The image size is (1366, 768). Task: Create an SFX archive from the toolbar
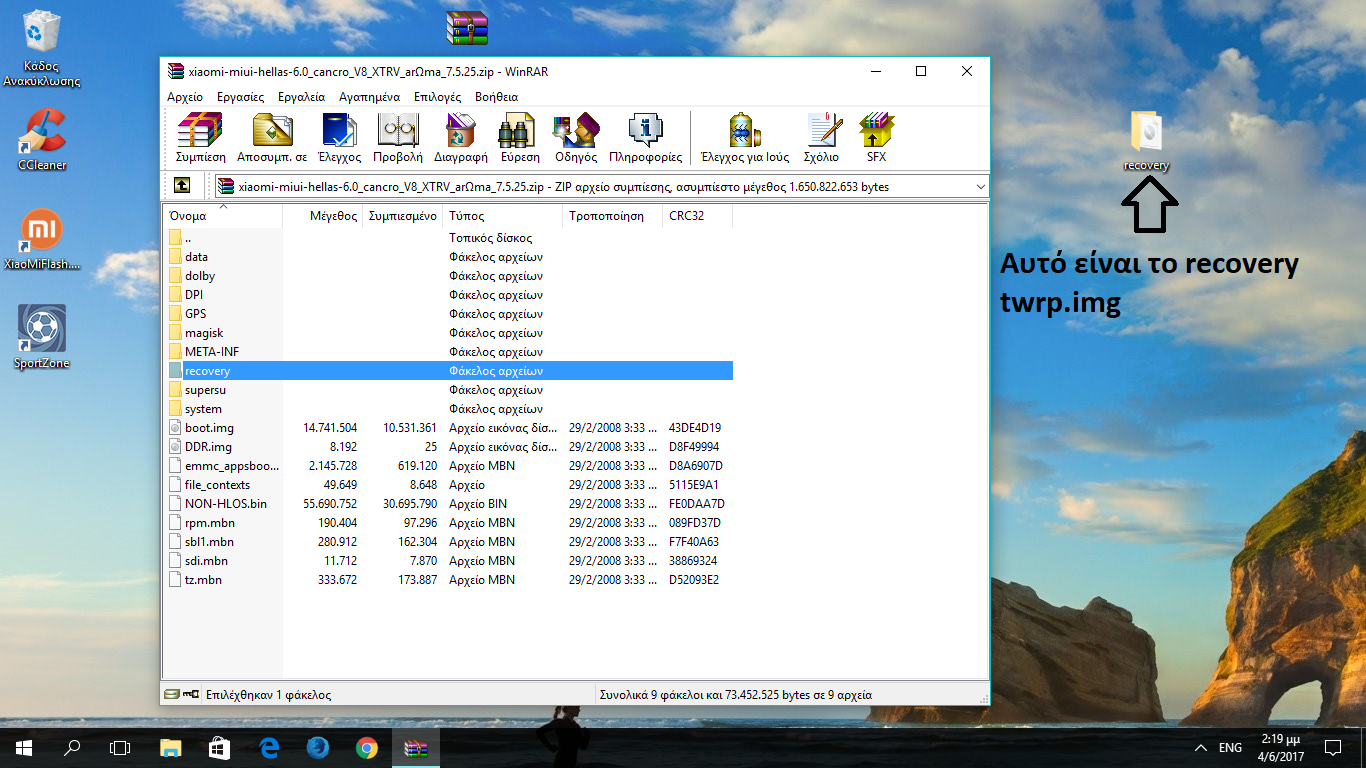(x=876, y=137)
